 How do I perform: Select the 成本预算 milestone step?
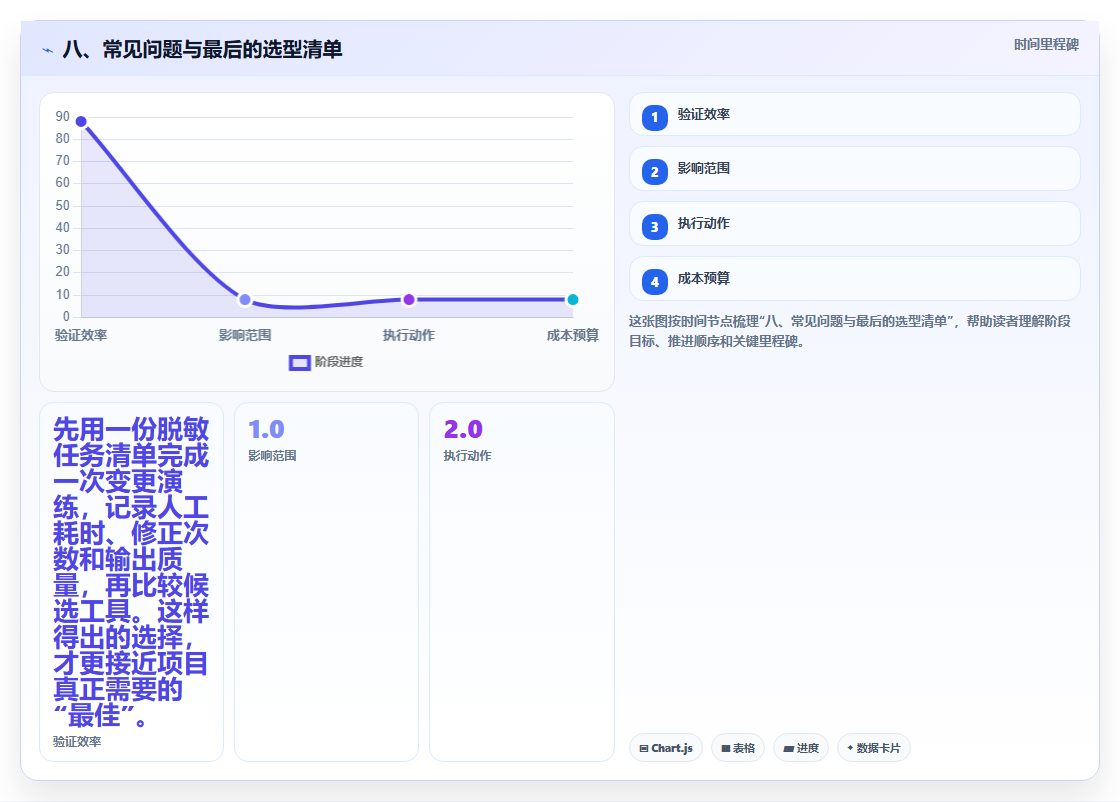854,279
